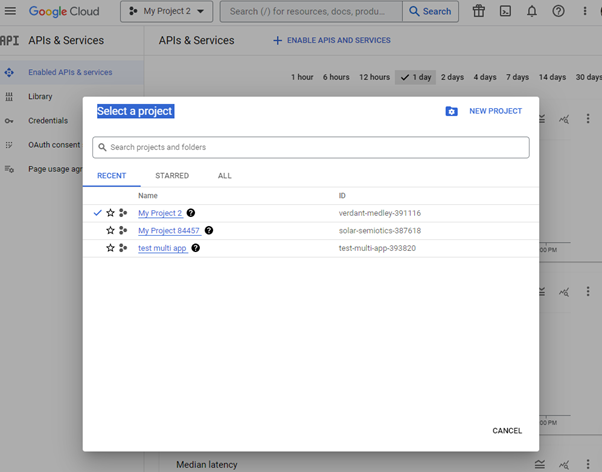Click the Google Cloud logo
This screenshot has width=602, height=472.
(x=64, y=11)
